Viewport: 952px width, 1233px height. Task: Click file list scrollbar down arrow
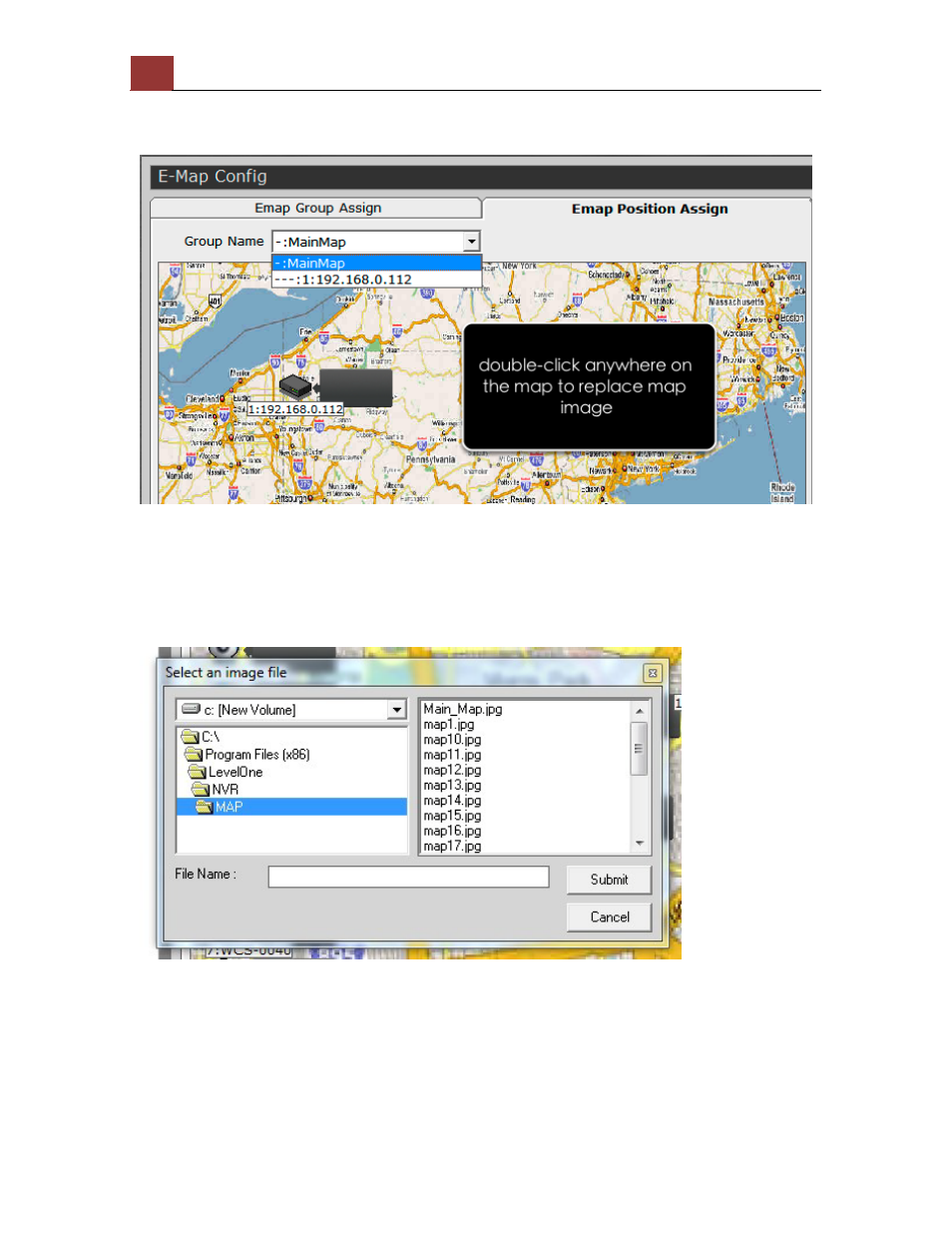click(640, 845)
